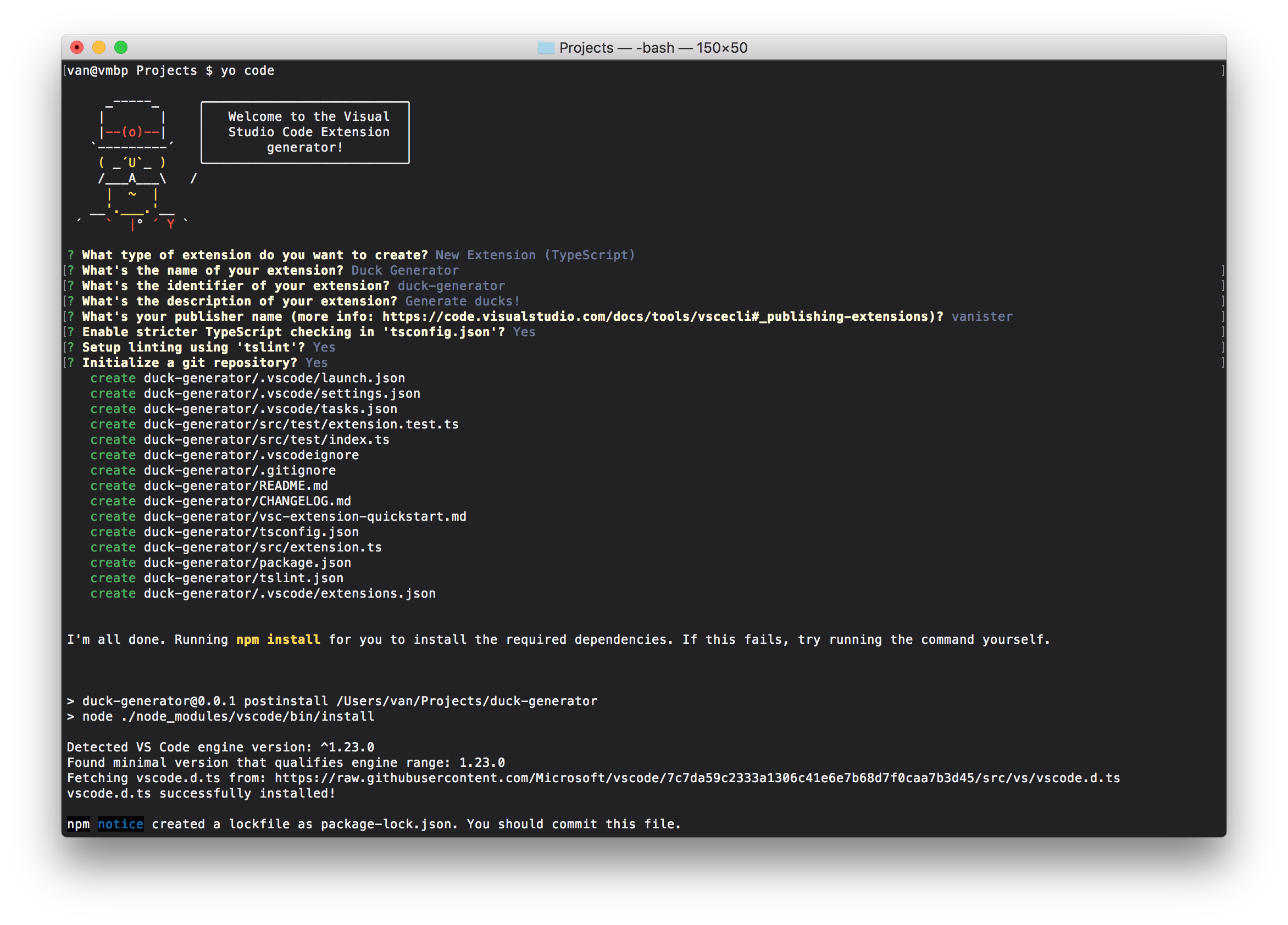Image resolution: width=1288 pixels, height=925 pixels.
Task: Click the highlighted notice label near npm
Action: click(120, 824)
